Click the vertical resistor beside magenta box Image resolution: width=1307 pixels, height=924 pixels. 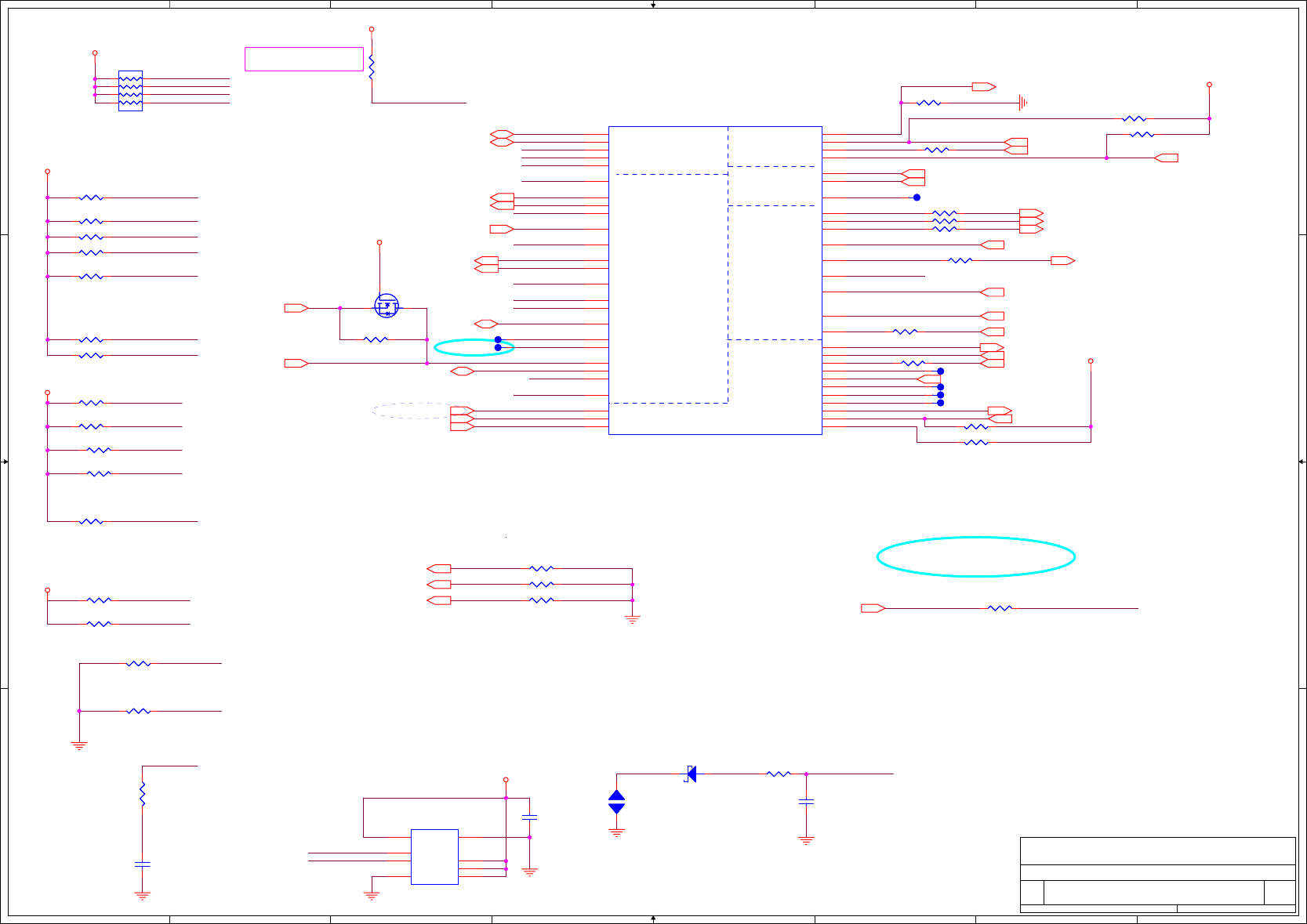[x=372, y=67]
